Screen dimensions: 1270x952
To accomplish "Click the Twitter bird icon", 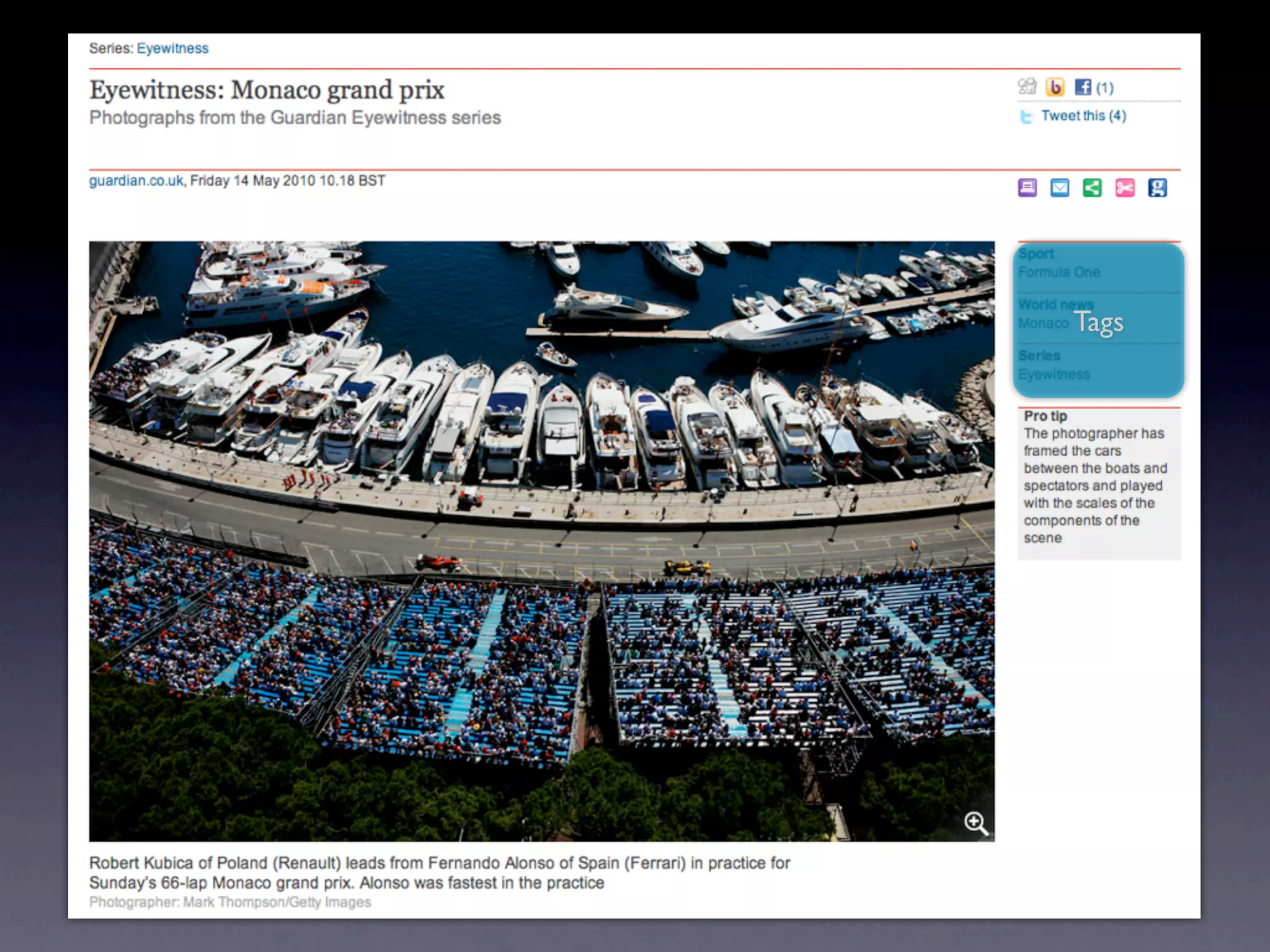I will coord(1026,117).
